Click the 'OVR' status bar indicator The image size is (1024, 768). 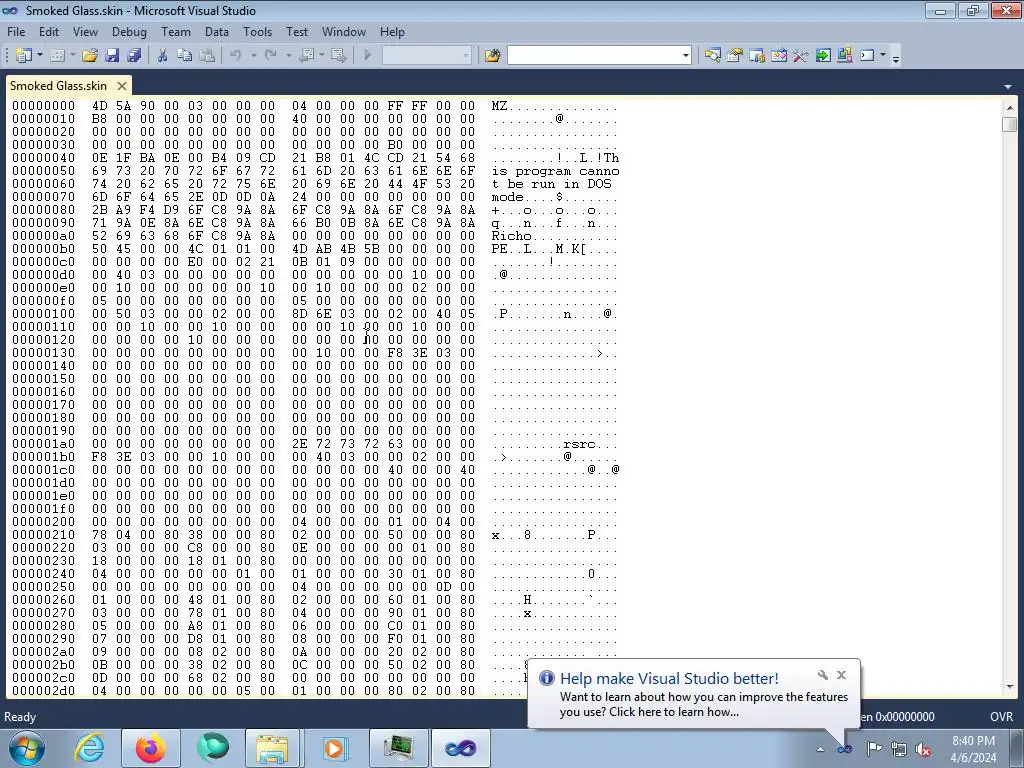coord(1001,716)
